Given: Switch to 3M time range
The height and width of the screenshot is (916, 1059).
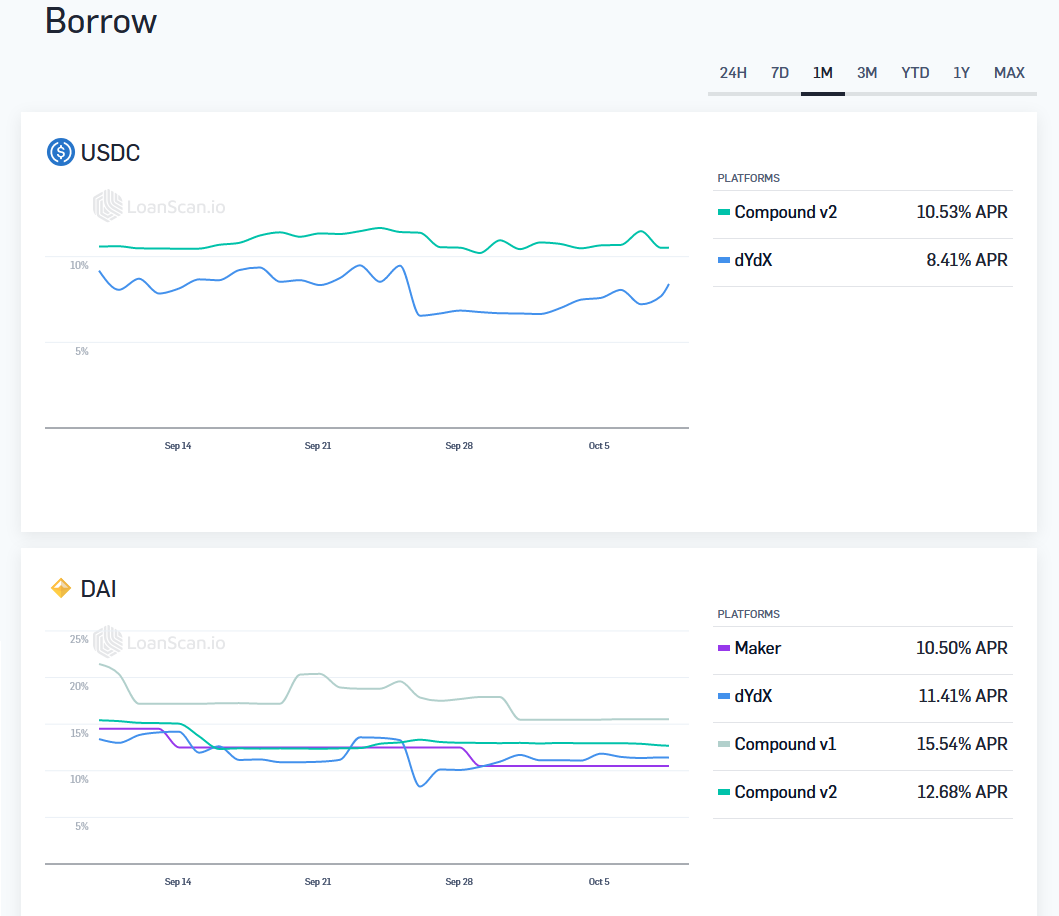Looking at the screenshot, I should 867,73.
